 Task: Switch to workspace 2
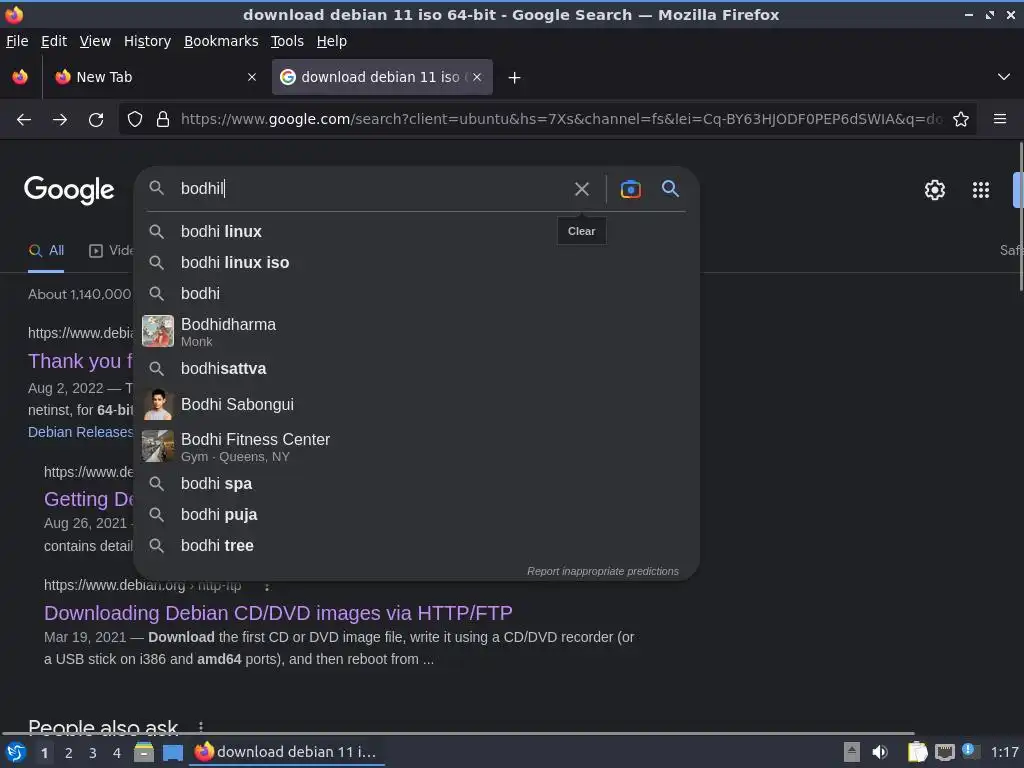[69, 753]
